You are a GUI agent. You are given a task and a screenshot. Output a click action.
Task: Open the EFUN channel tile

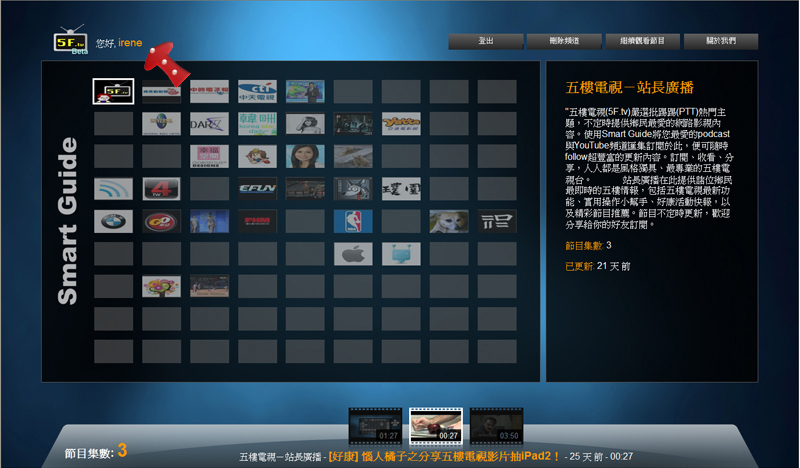257,189
